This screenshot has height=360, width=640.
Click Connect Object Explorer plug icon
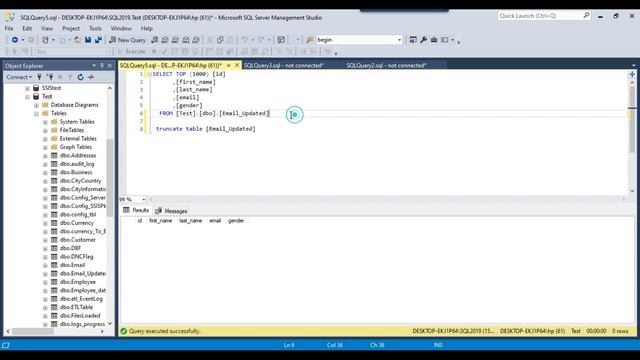40,77
